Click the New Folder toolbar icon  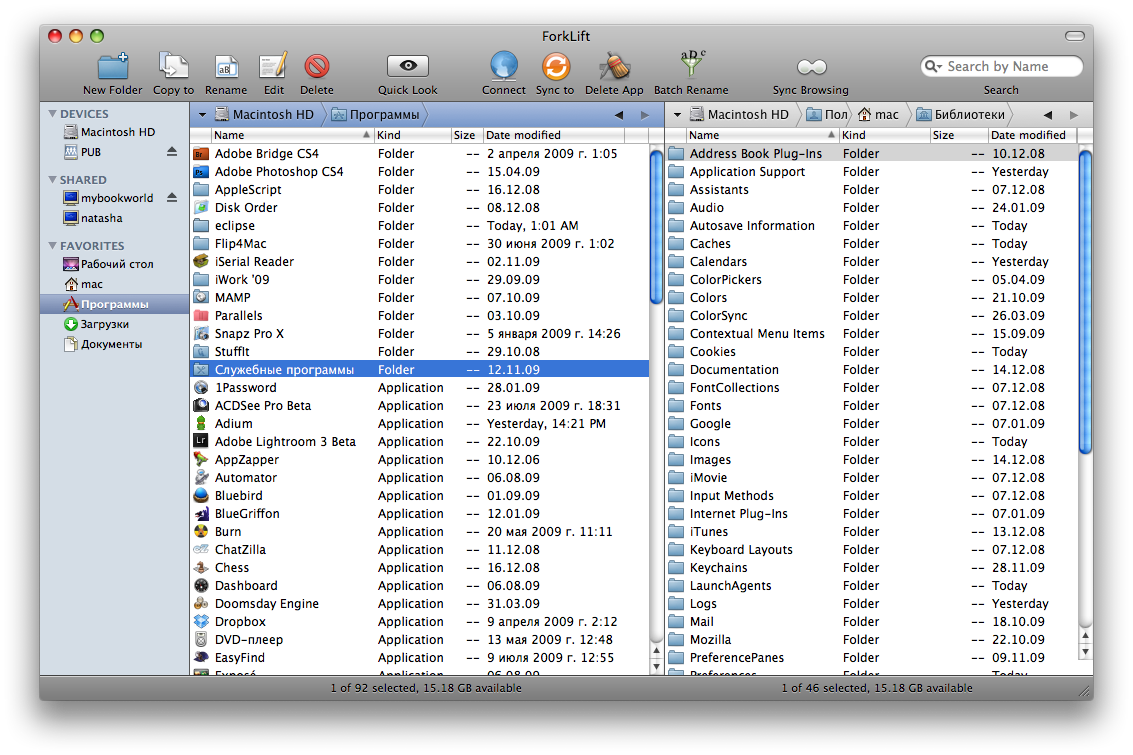click(x=113, y=66)
